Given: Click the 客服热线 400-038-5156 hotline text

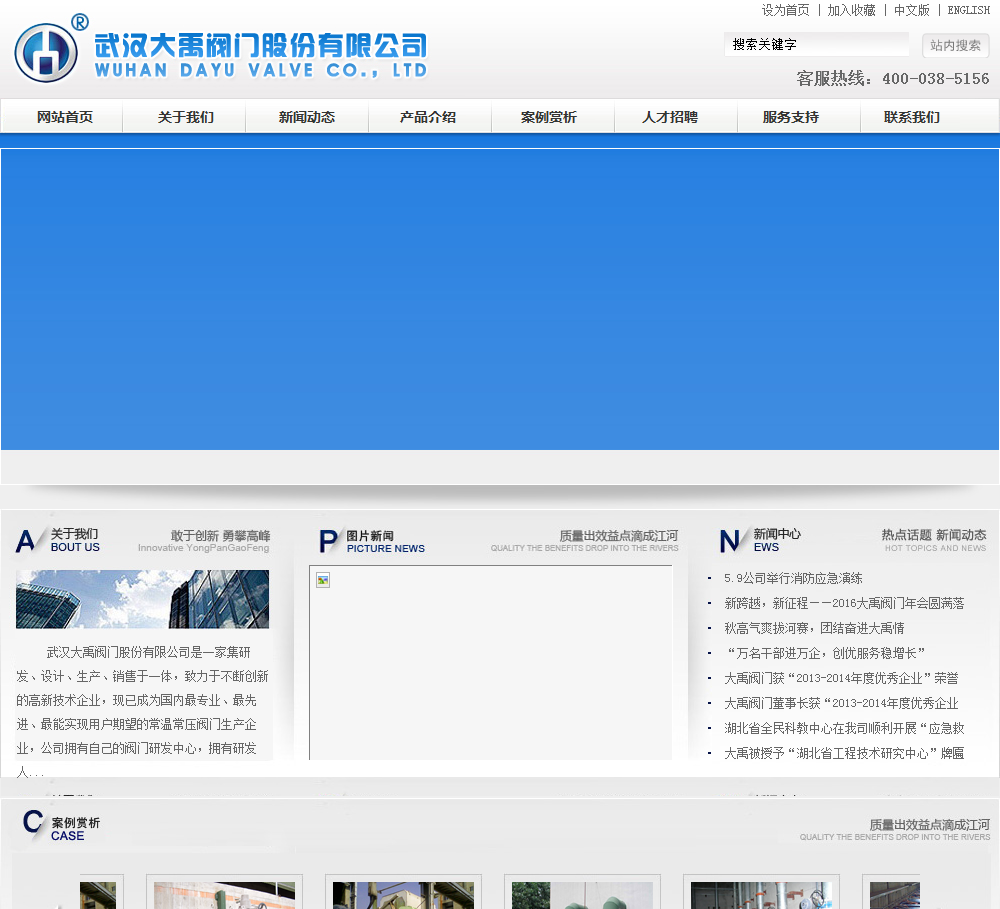Looking at the screenshot, I should click(x=893, y=78).
